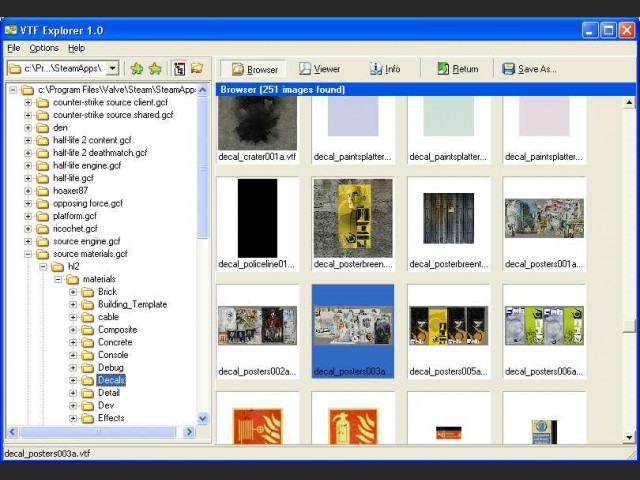Expand counter-strike source client.gcf node
This screenshot has height=480, width=640.
click(x=28, y=102)
